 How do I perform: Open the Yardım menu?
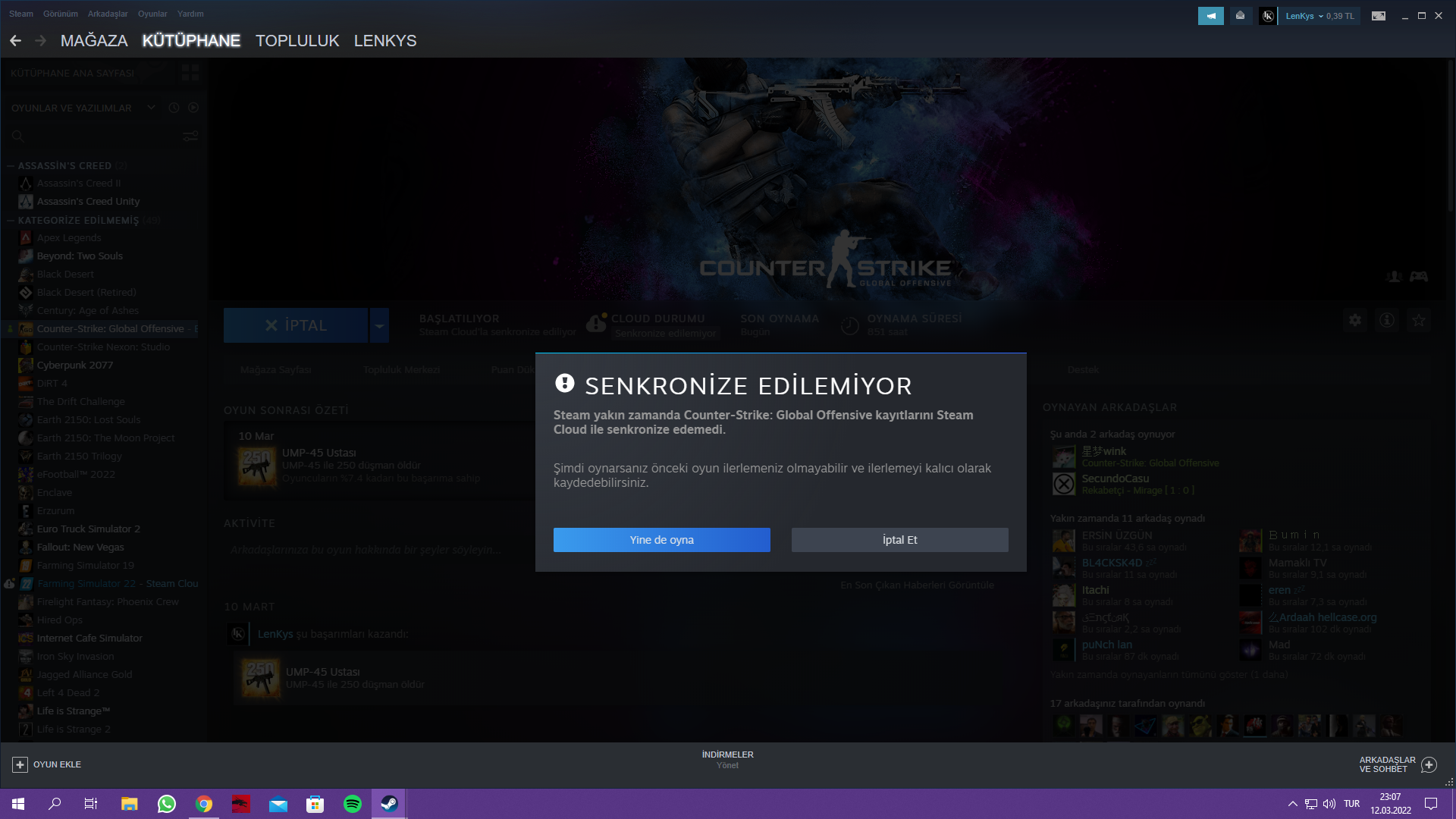[x=190, y=14]
